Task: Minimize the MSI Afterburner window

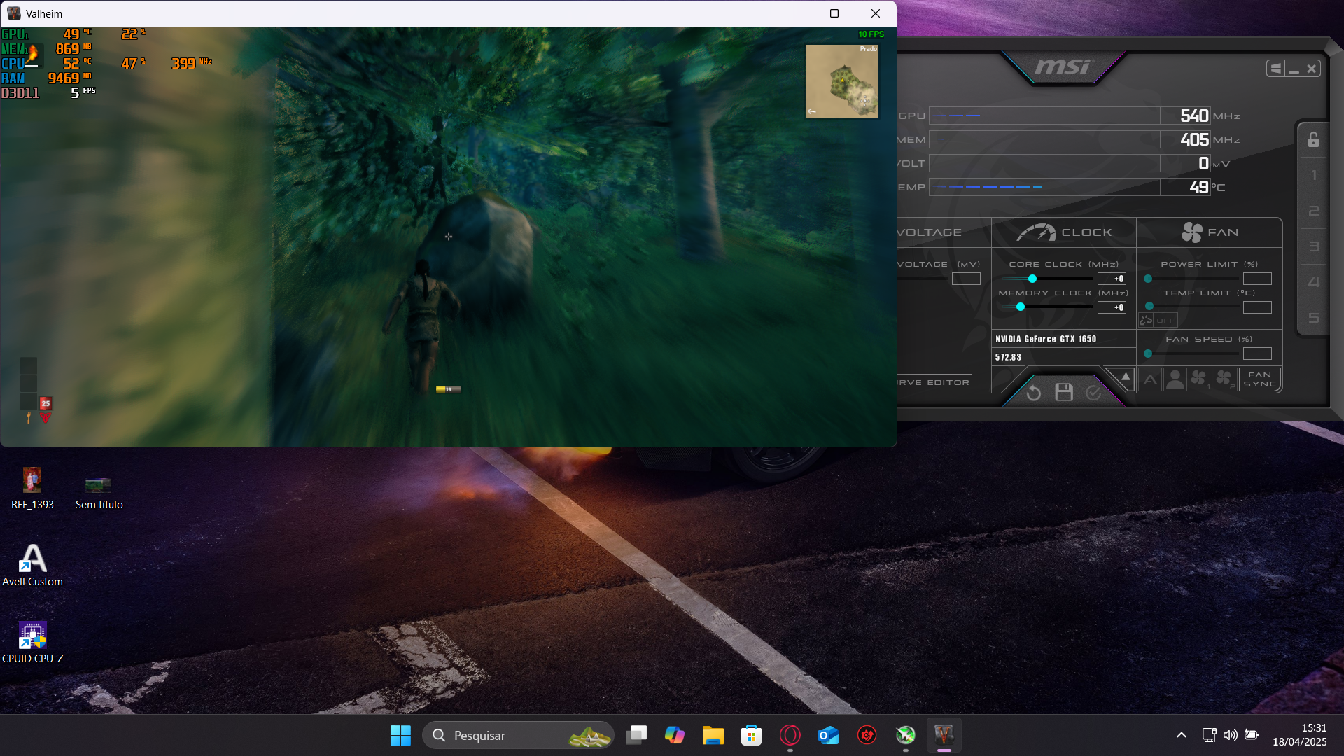Action: coord(1294,69)
